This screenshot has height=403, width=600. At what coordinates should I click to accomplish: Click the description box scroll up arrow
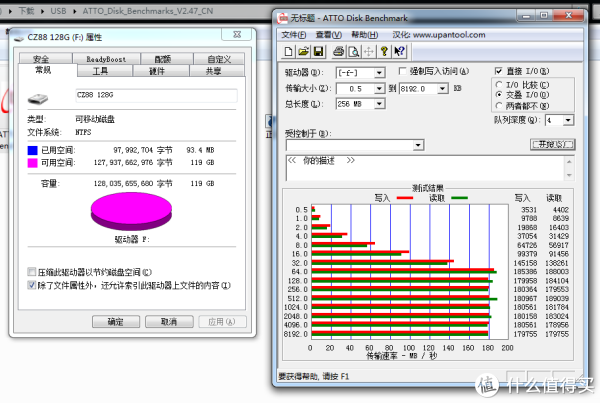(569, 162)
